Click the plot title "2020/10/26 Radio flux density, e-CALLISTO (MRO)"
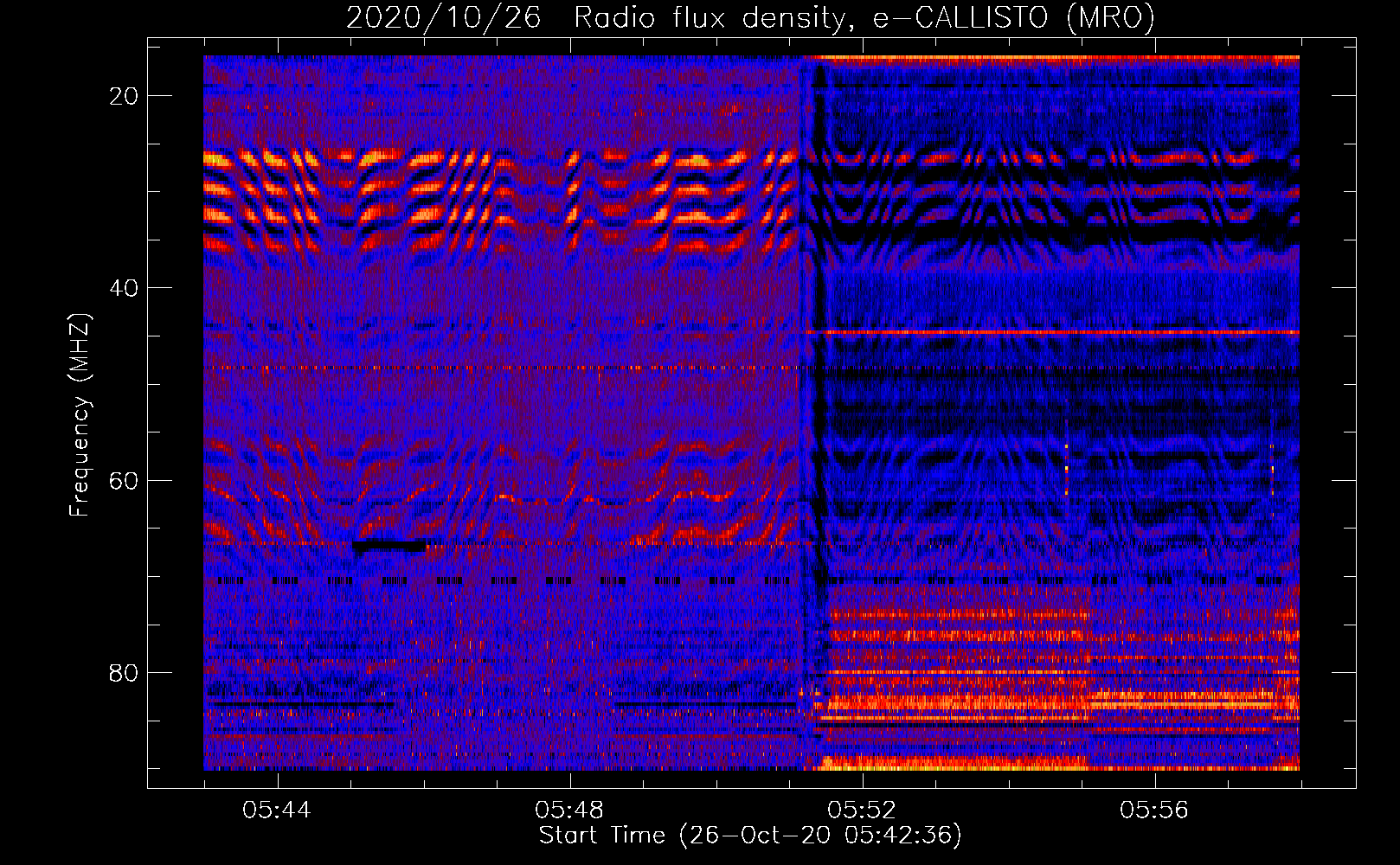The image size is (1400, 865). [x=750, y=18]
